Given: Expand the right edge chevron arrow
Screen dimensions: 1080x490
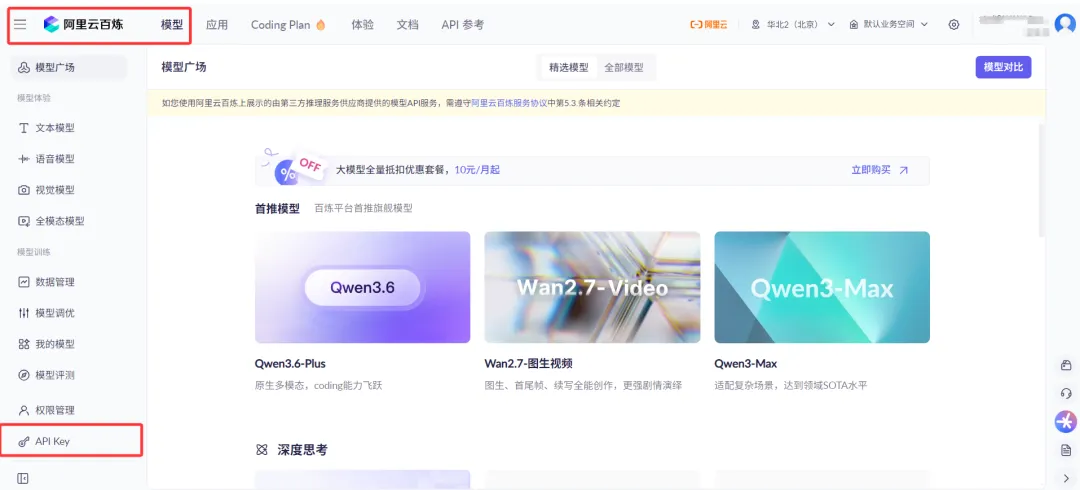Looking at the screenshot, I should click(1066, 478).
